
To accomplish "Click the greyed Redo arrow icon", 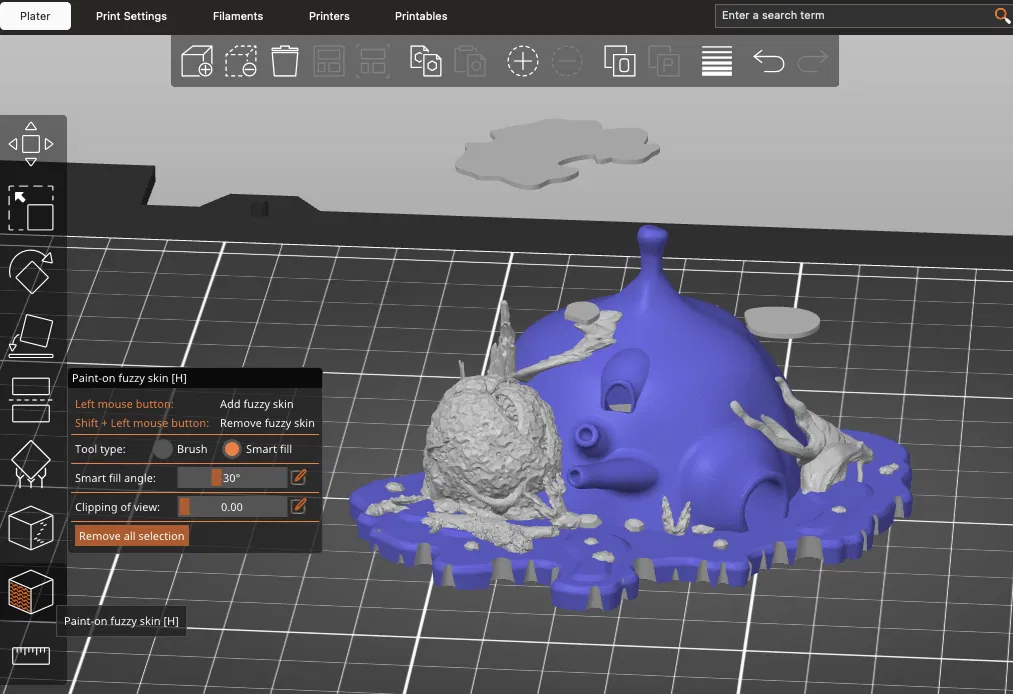I will (813, 61).
